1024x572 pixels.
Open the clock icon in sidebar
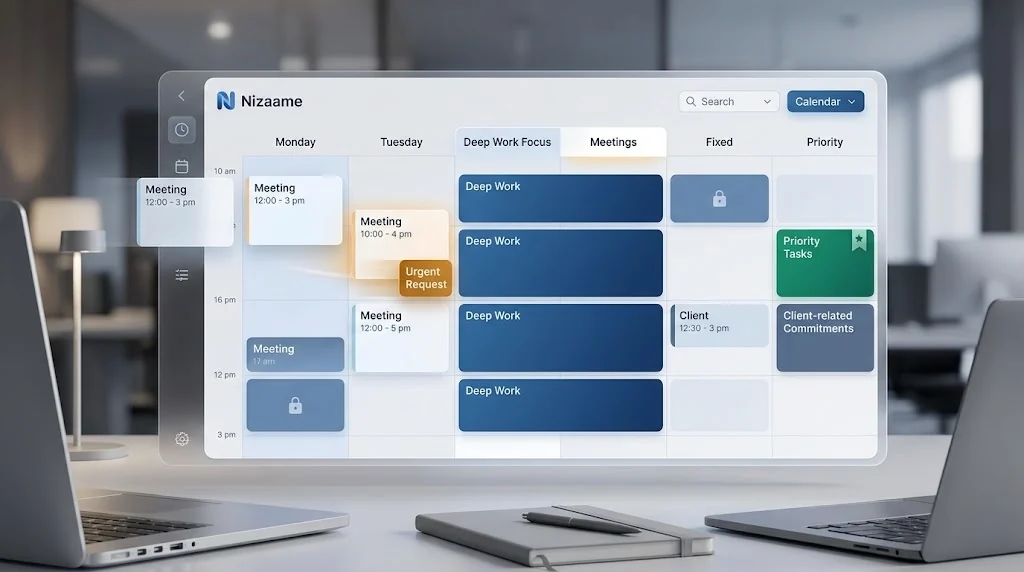tap(182, 130)
